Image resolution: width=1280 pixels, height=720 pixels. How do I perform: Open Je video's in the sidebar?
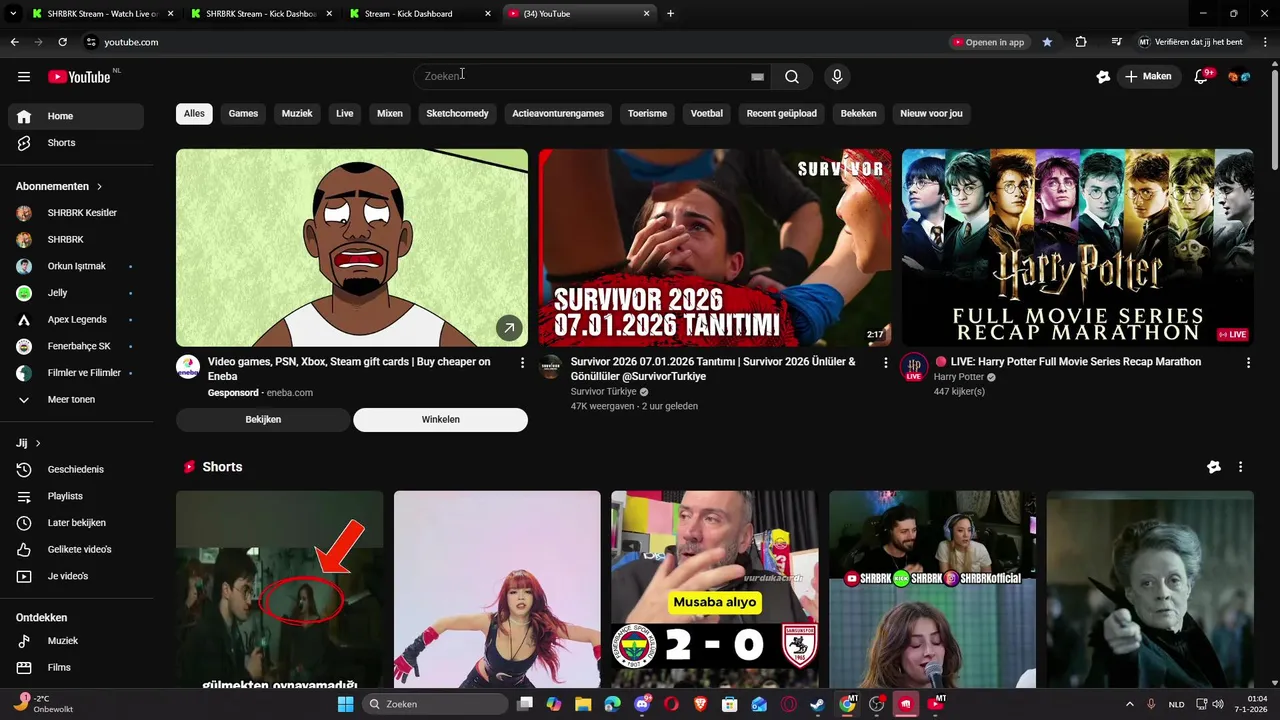tap(76, 576)
